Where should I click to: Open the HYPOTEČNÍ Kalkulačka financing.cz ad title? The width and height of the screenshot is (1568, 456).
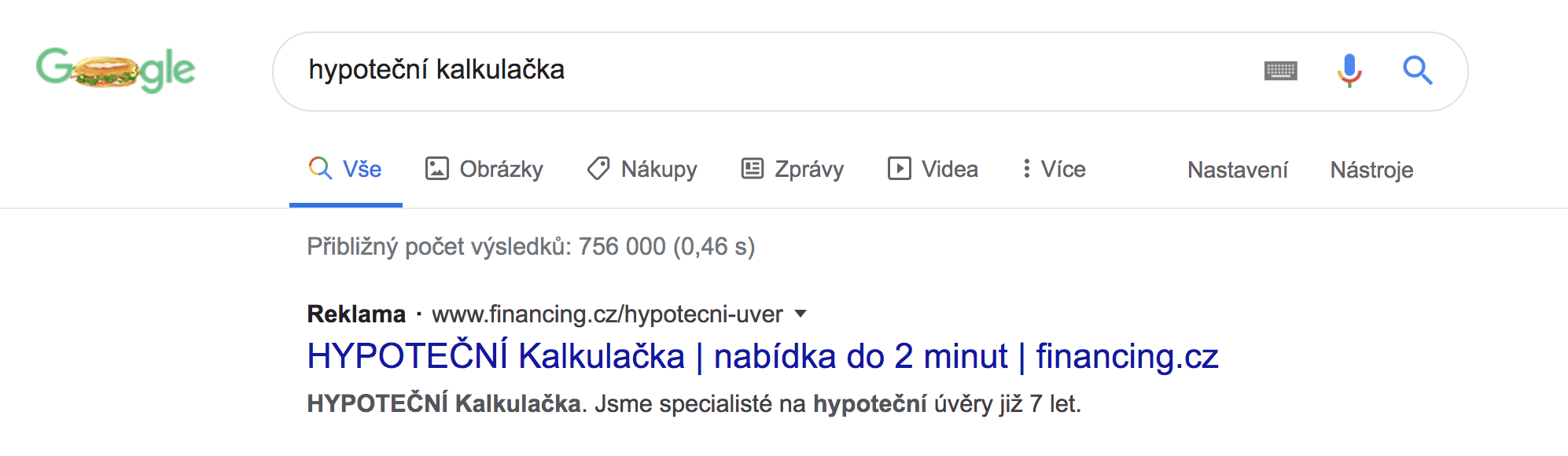pos(763,356)
